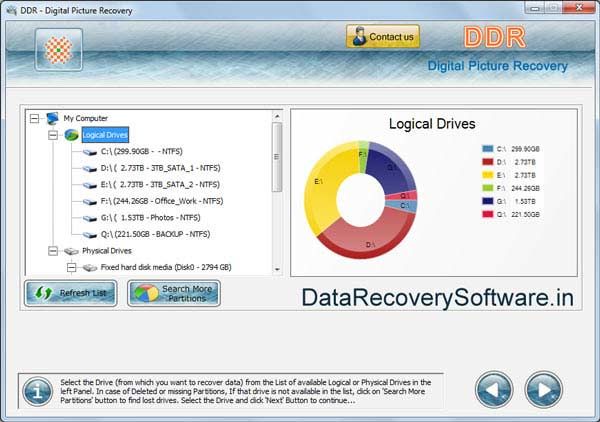
Task: Click the My Computer monitor icon
Action: [52, 118]
